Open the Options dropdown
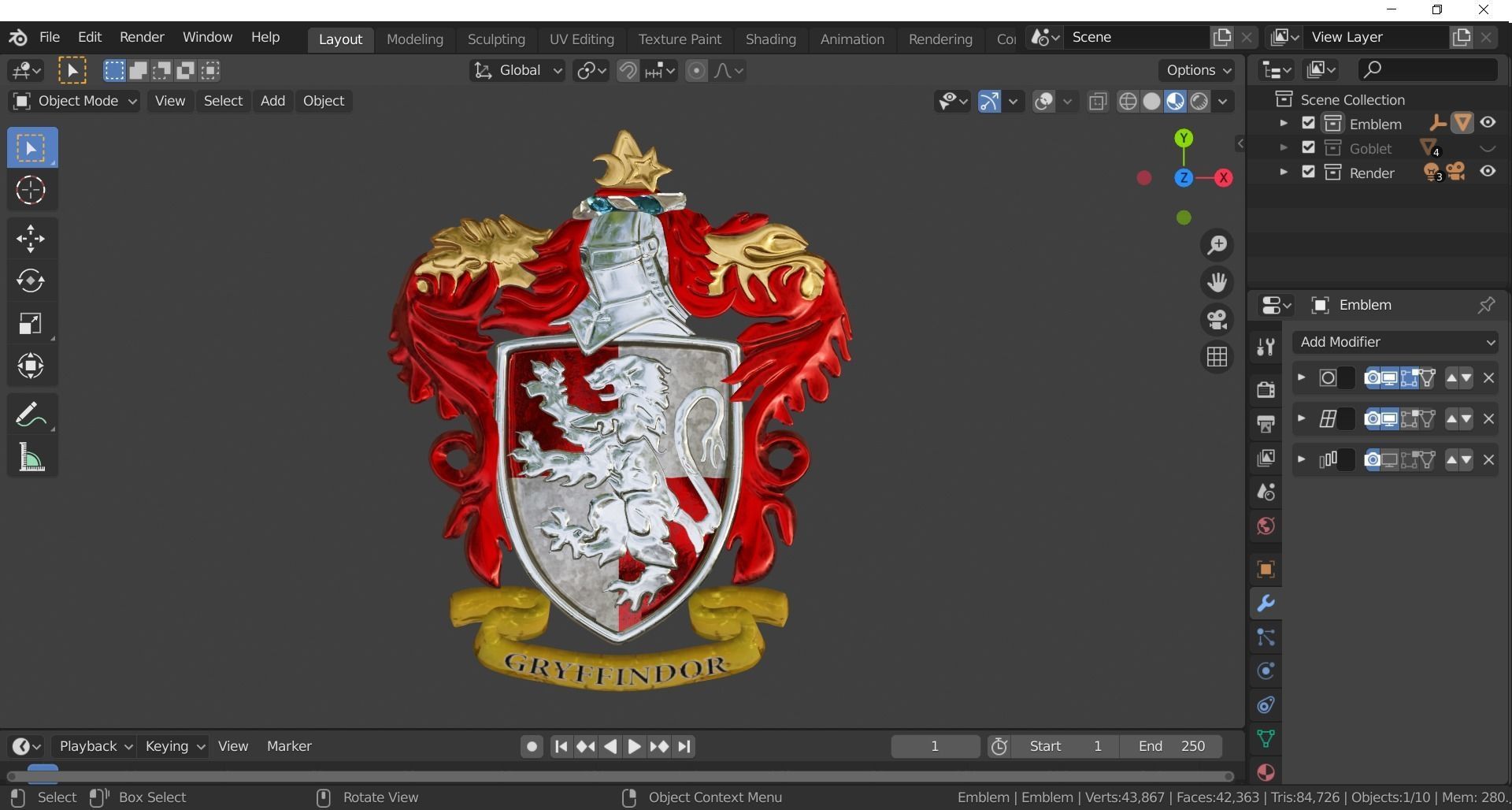 click(x=1197, y=71)
